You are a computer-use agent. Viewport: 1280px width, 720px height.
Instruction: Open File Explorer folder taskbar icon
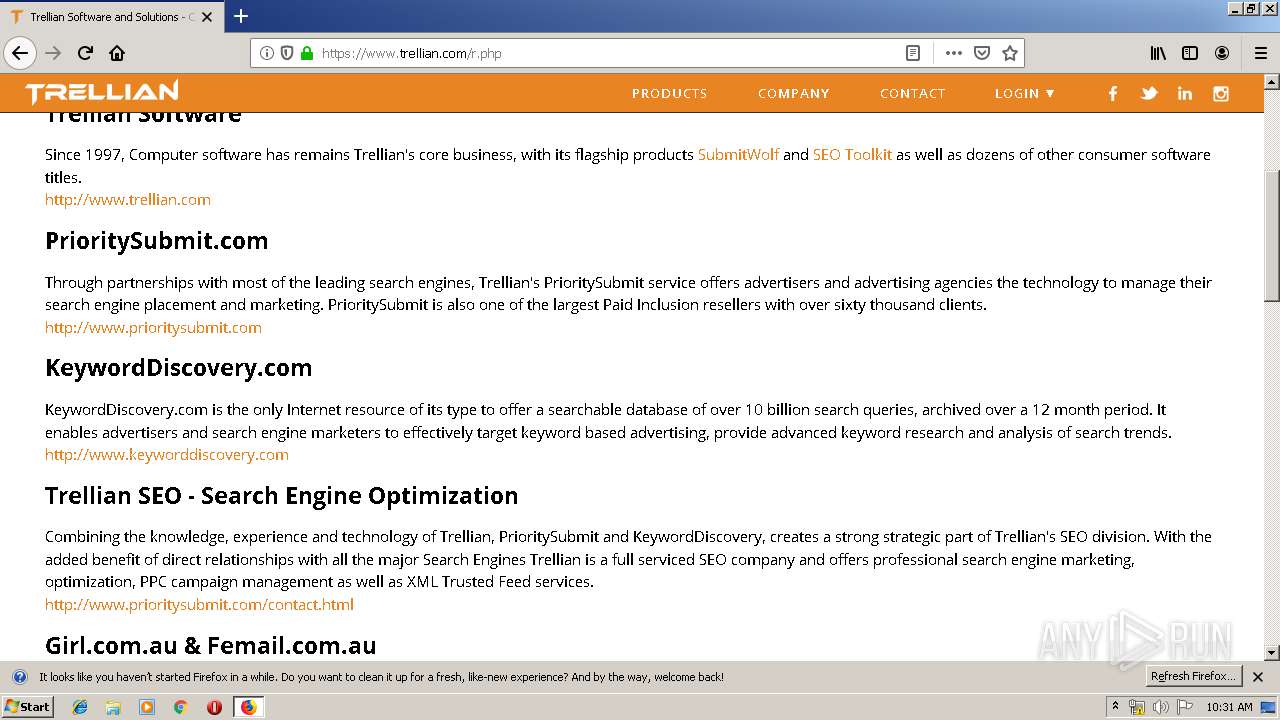[x=113, y=707]
